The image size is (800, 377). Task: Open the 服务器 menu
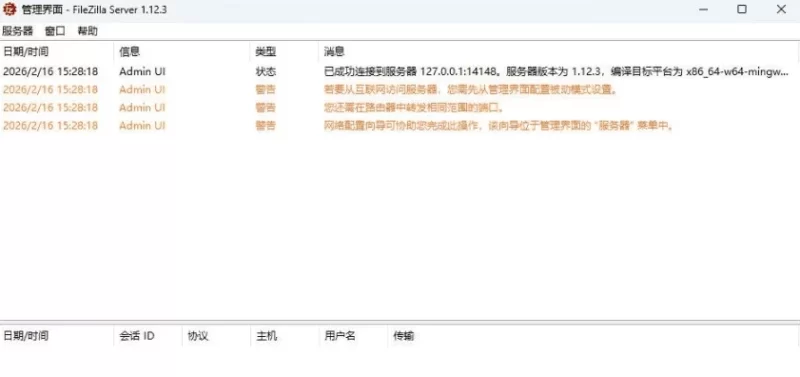[x=17, y=31]
